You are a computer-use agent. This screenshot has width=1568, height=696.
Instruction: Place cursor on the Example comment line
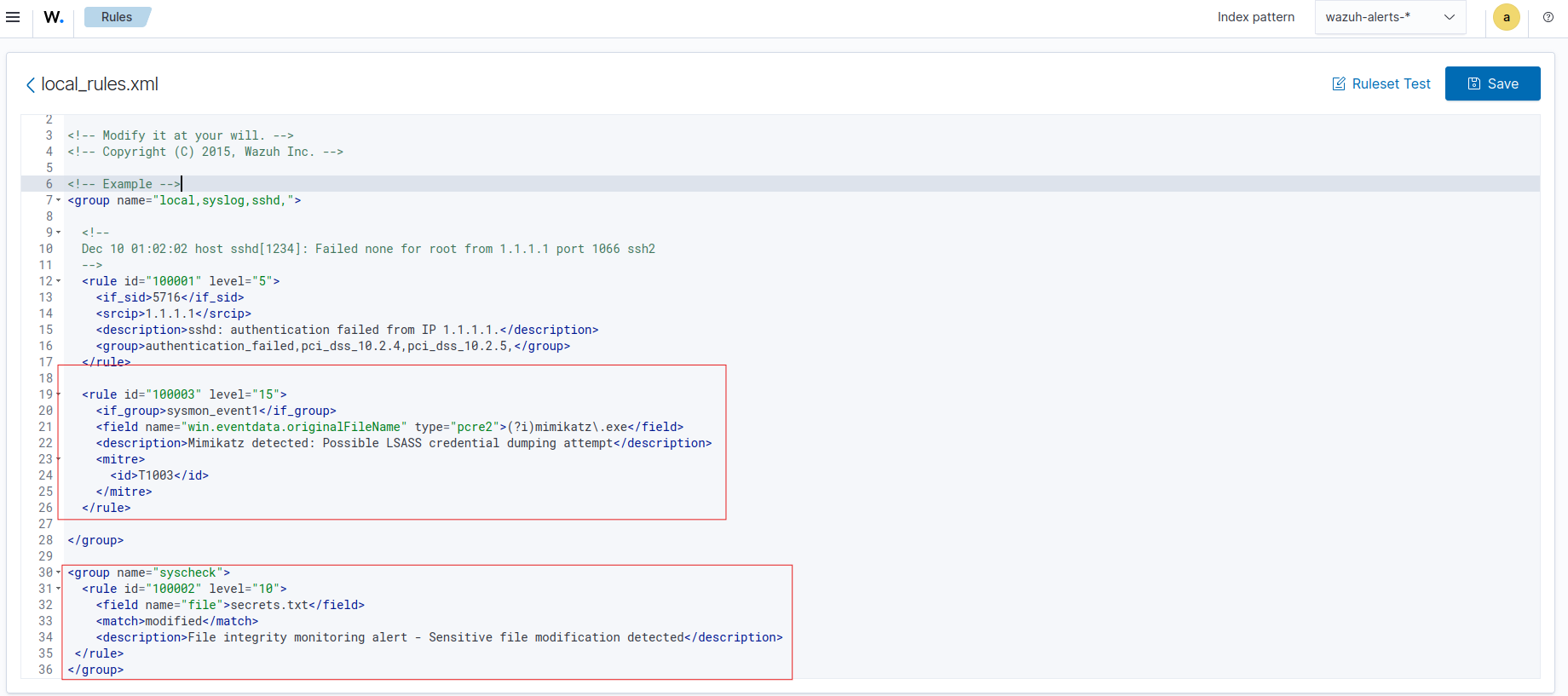[x=124, y=184]
